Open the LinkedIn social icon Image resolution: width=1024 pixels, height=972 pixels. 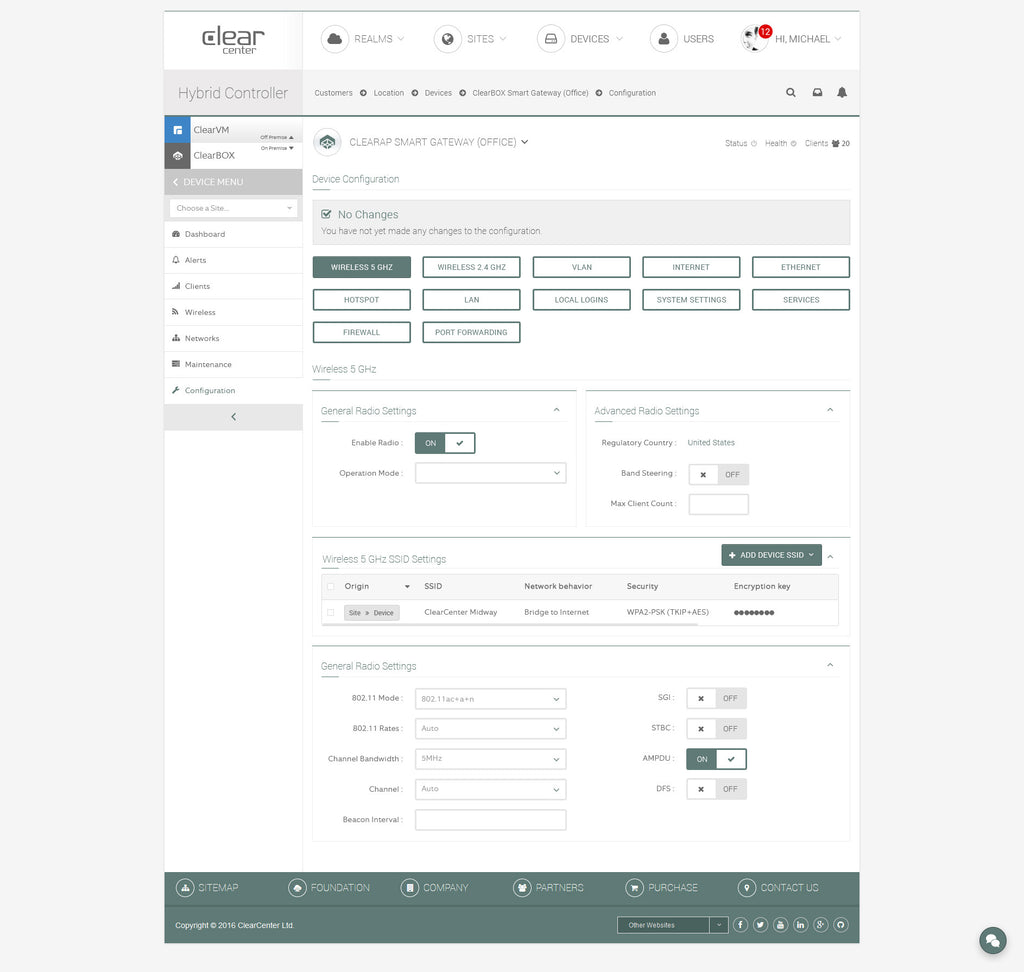pyautogui.click(x=801, y=925)
